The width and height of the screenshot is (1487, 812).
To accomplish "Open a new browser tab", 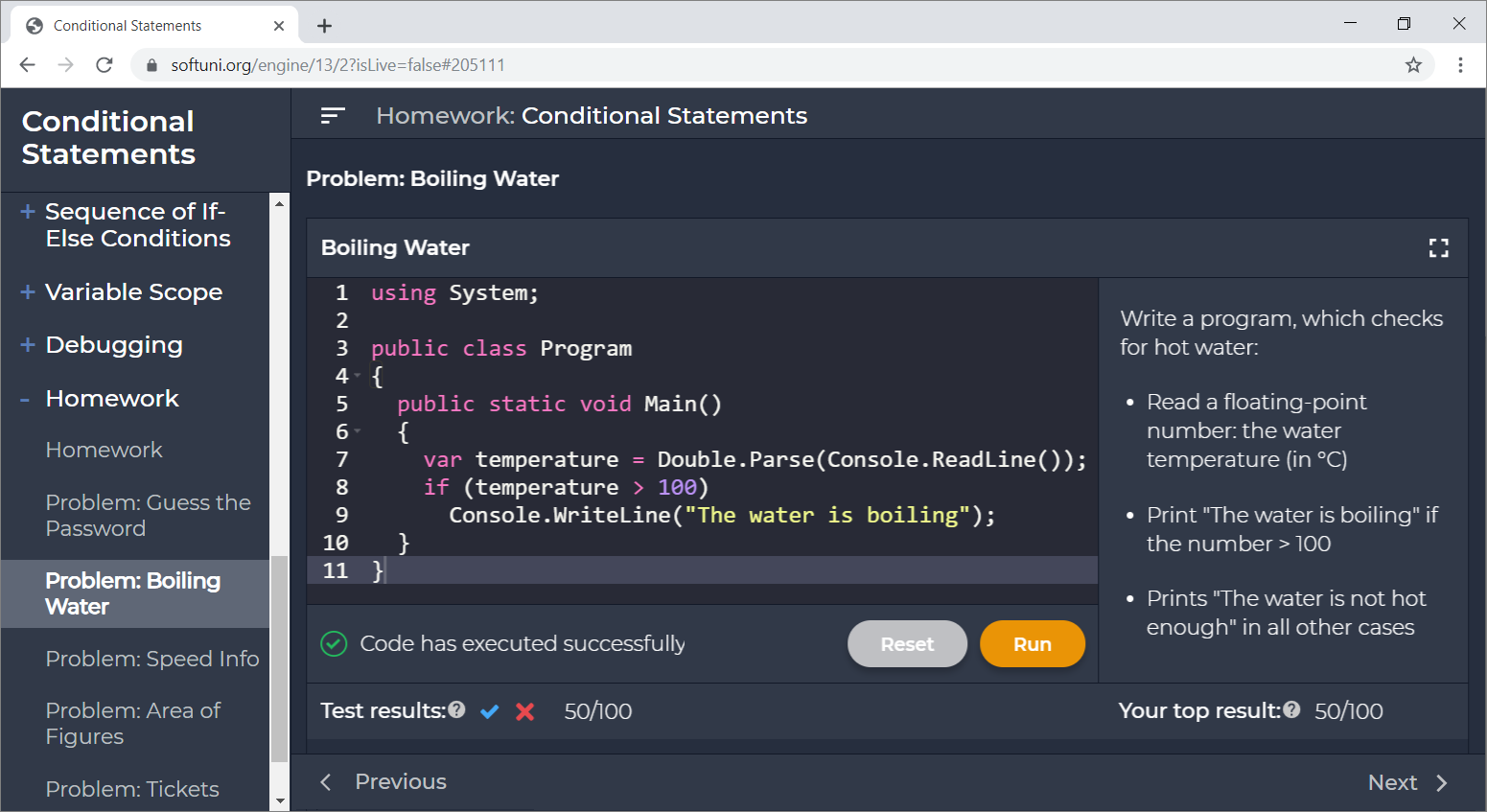I will [325, 26].
